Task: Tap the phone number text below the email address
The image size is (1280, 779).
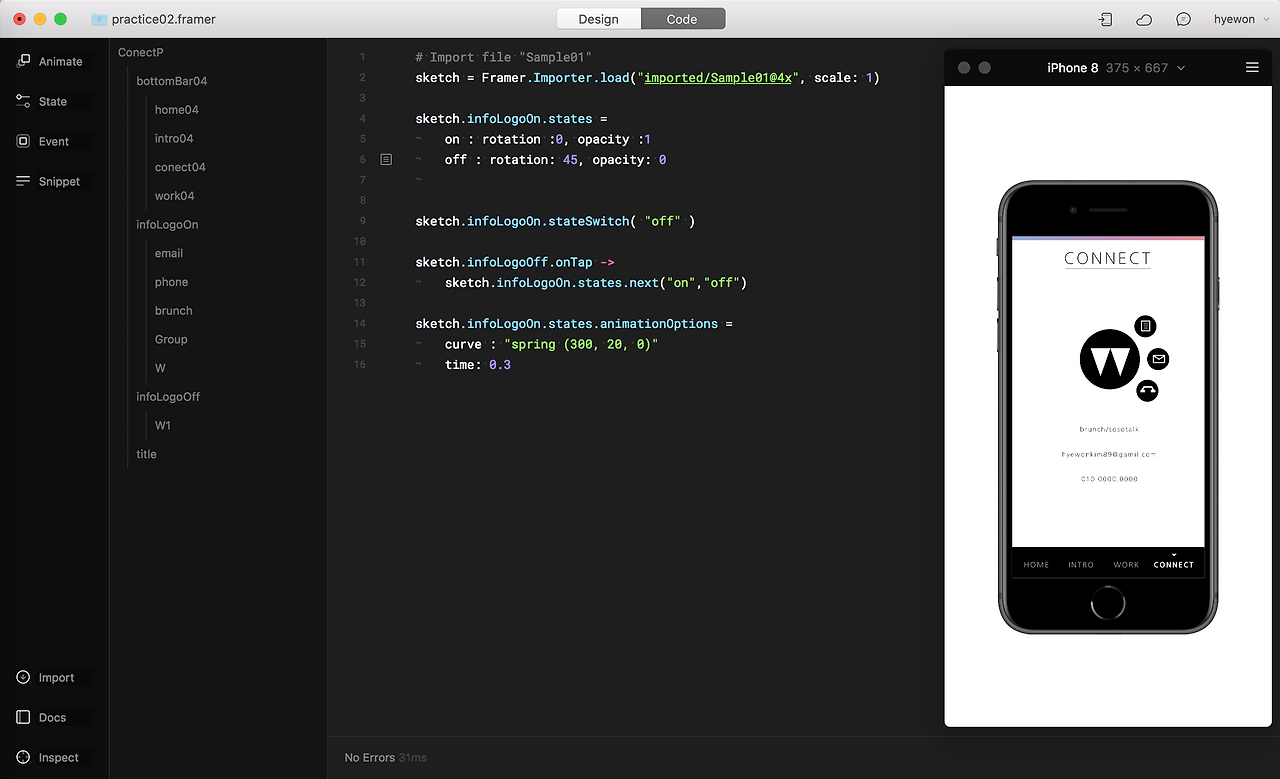Action: point(1108,479)
